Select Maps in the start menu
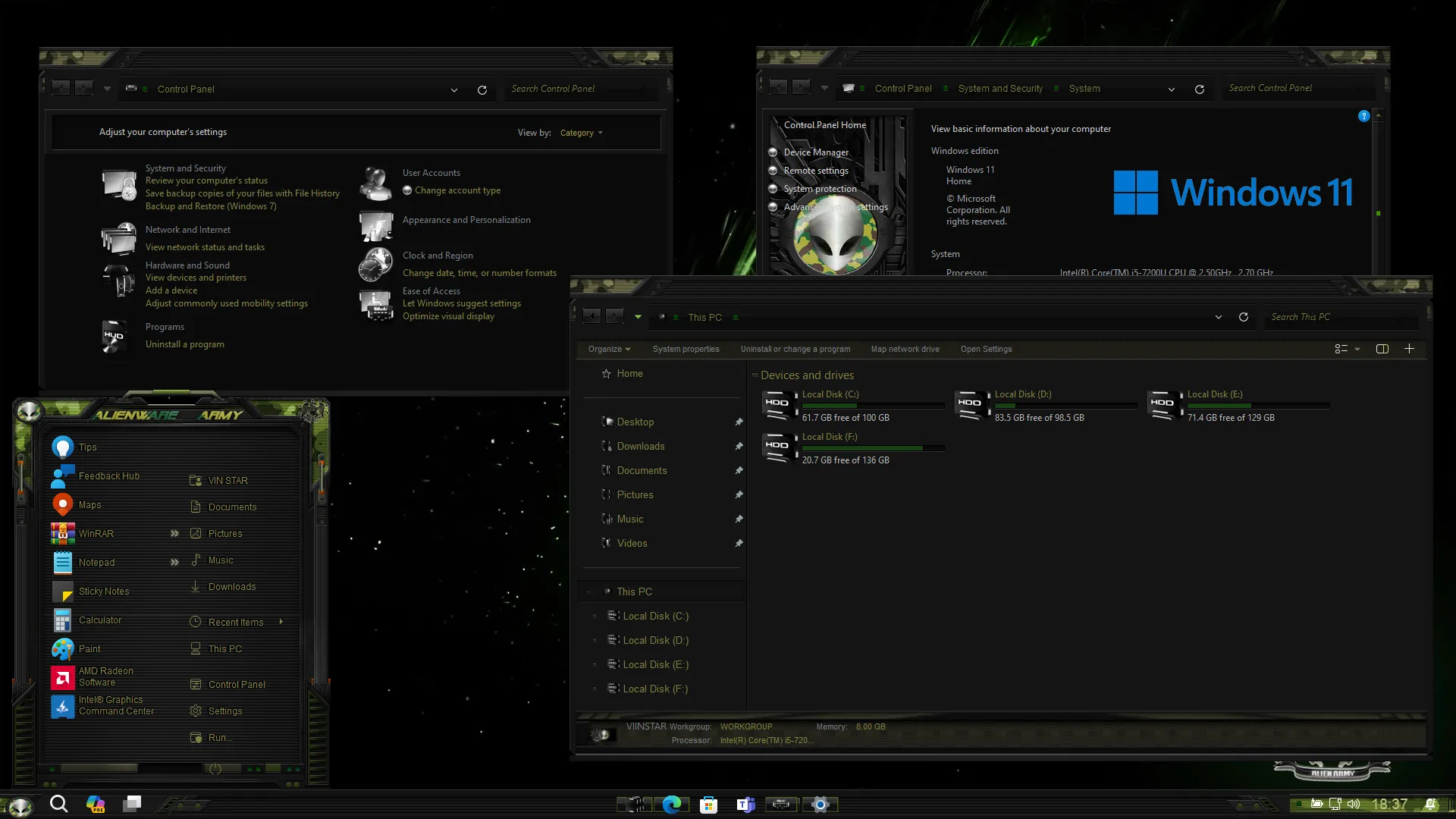The height and width of the screenshot is (819, 1456). point(90,504)
